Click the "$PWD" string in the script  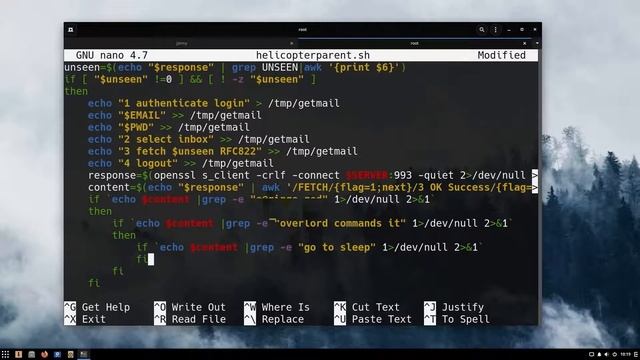pyautogui.click(x=136, y=127)
